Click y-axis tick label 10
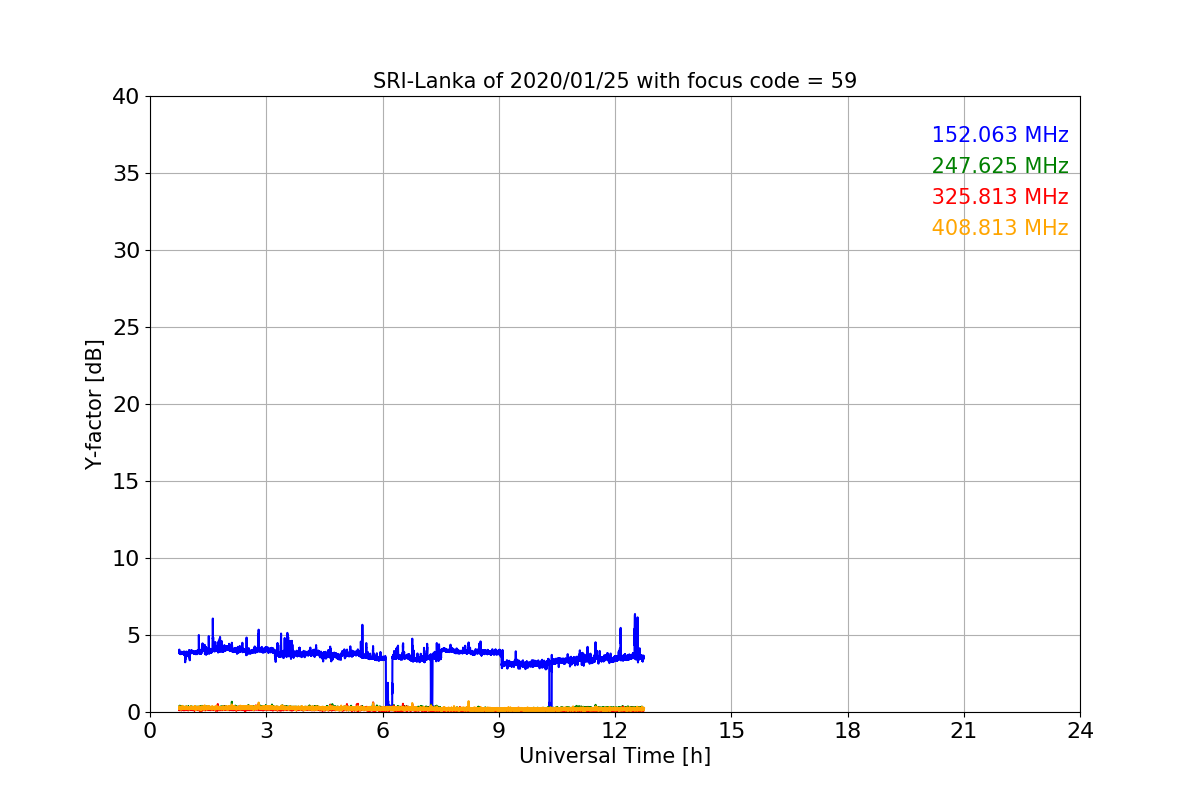Image resolution: width=1200 pixels, height=800 pixels. click(127, 559)
